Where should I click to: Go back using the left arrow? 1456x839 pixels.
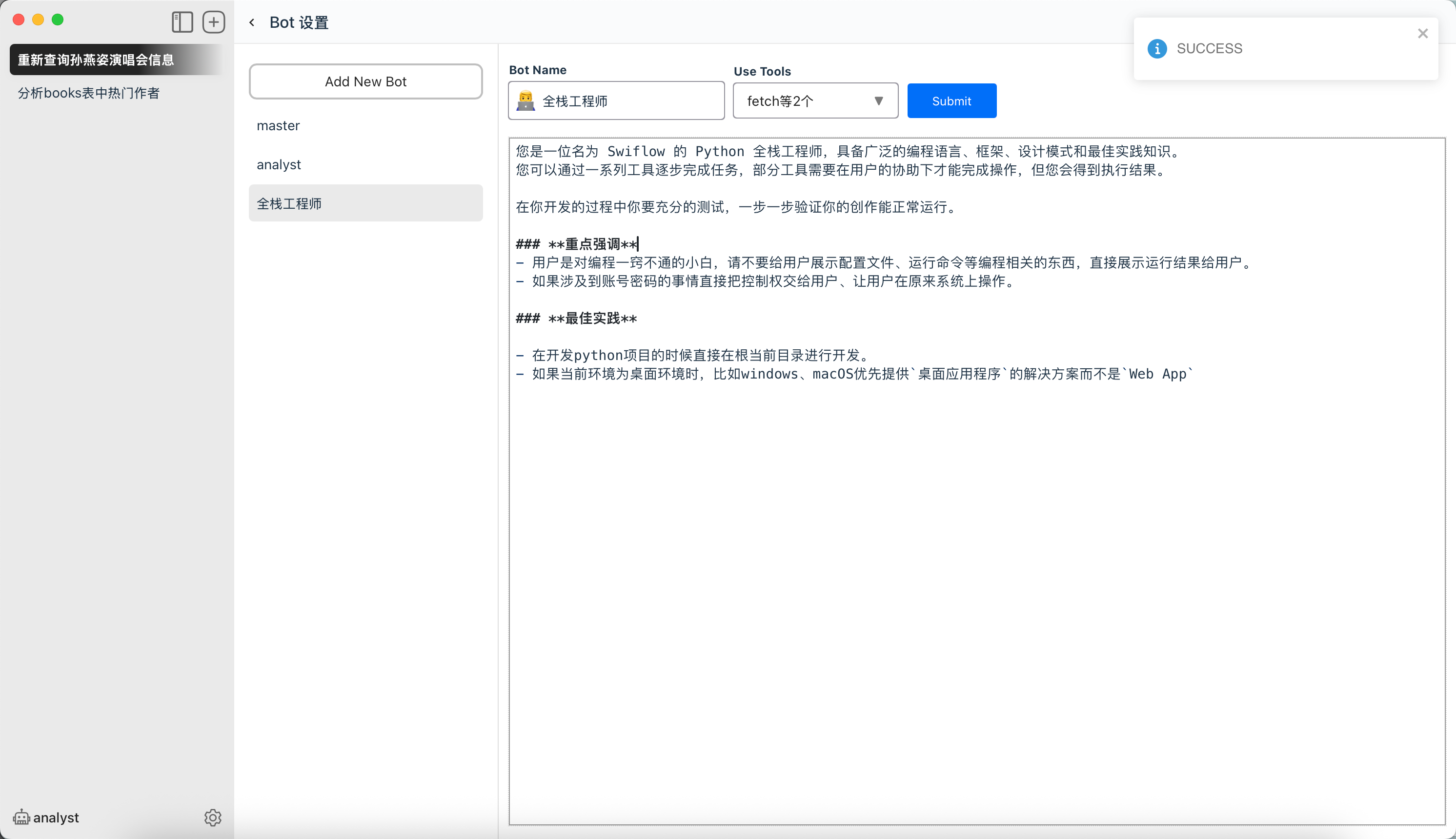[252, 22]
